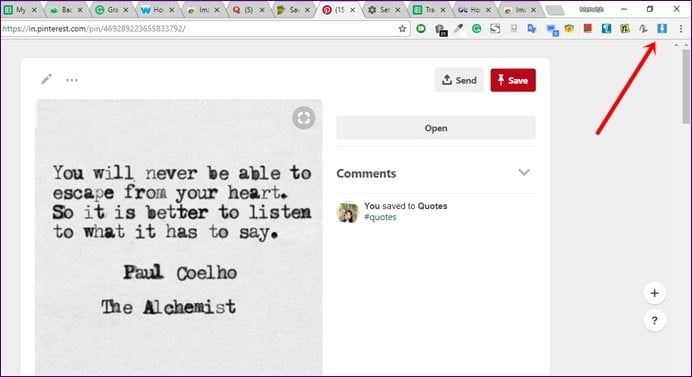Switch to the 'Set' settings browser tab

coord(384,9)
